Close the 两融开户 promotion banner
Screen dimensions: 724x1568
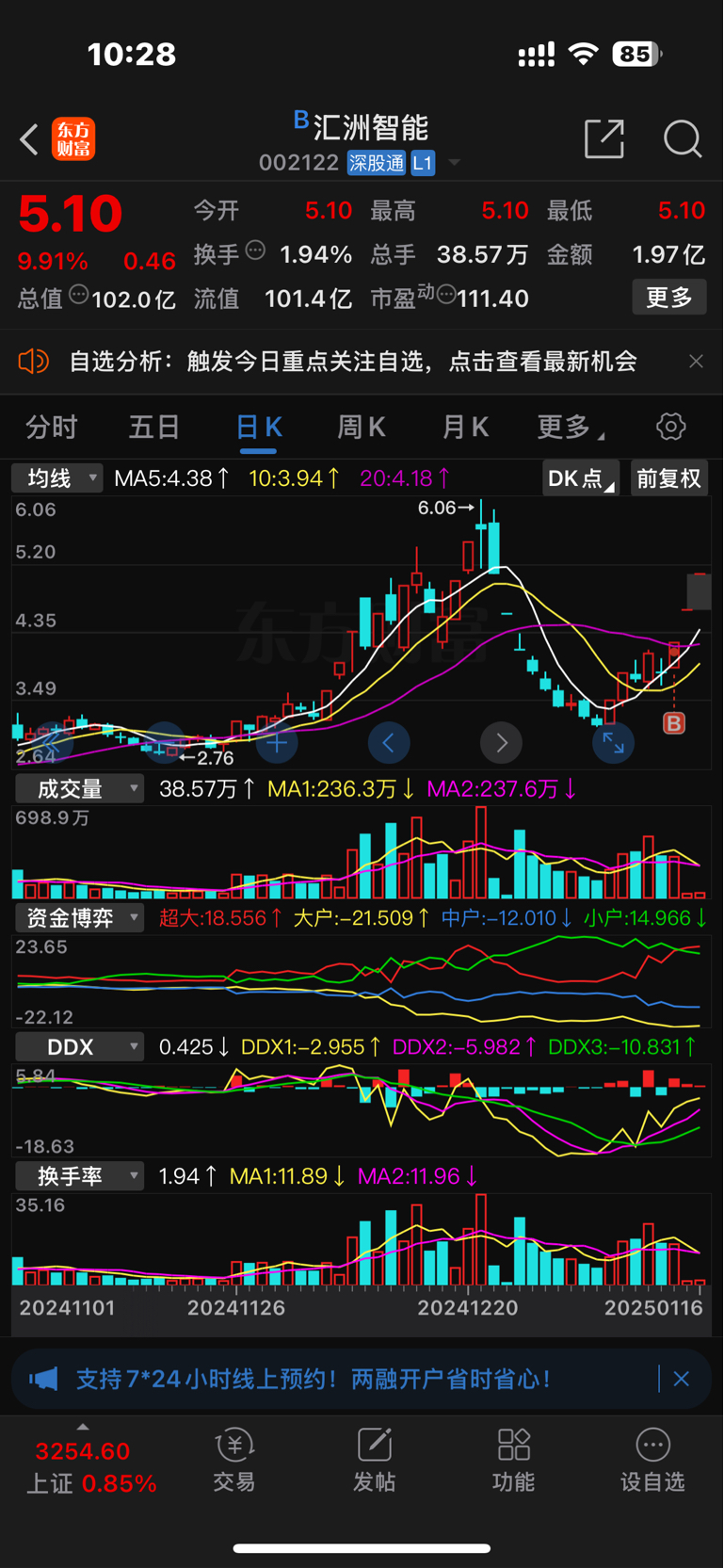pyautogui.click(x=682, y=1380)
